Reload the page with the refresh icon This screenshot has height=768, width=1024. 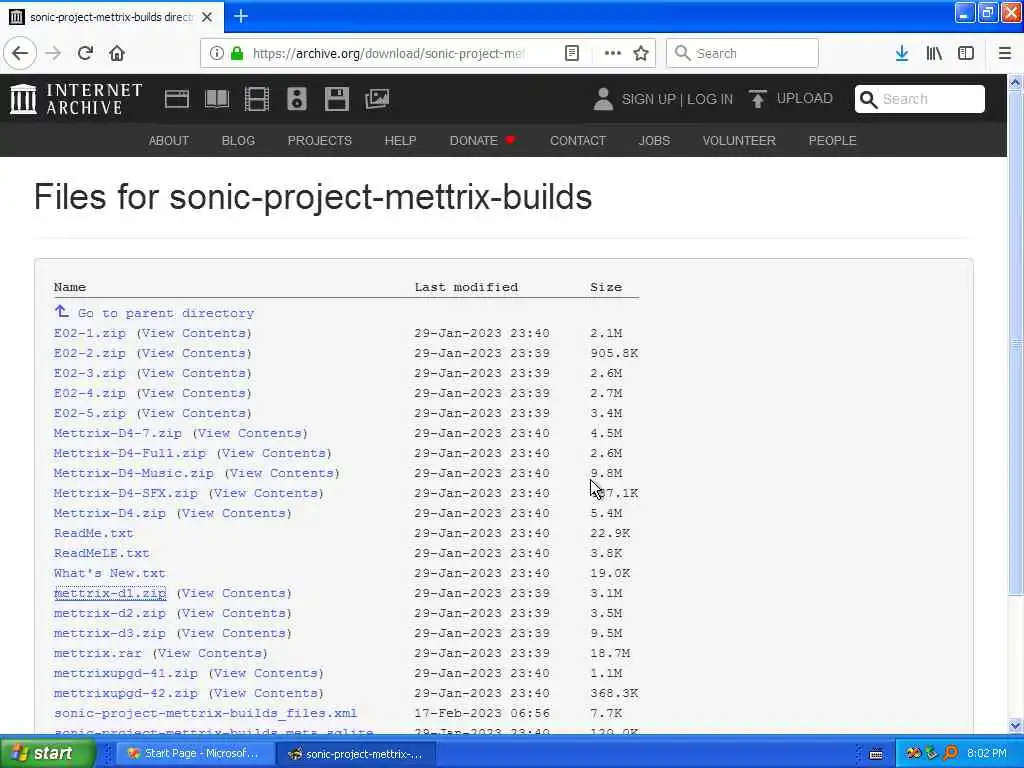click(85, 53)
